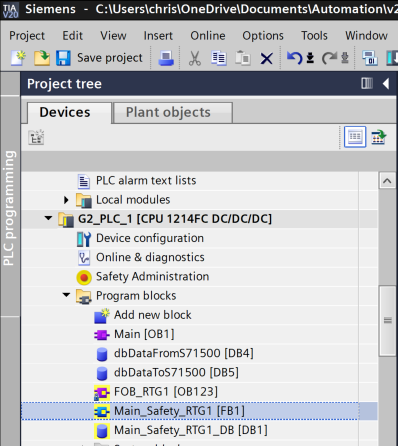Select dbDataToS71500 [DB5] text

point(176,373)
